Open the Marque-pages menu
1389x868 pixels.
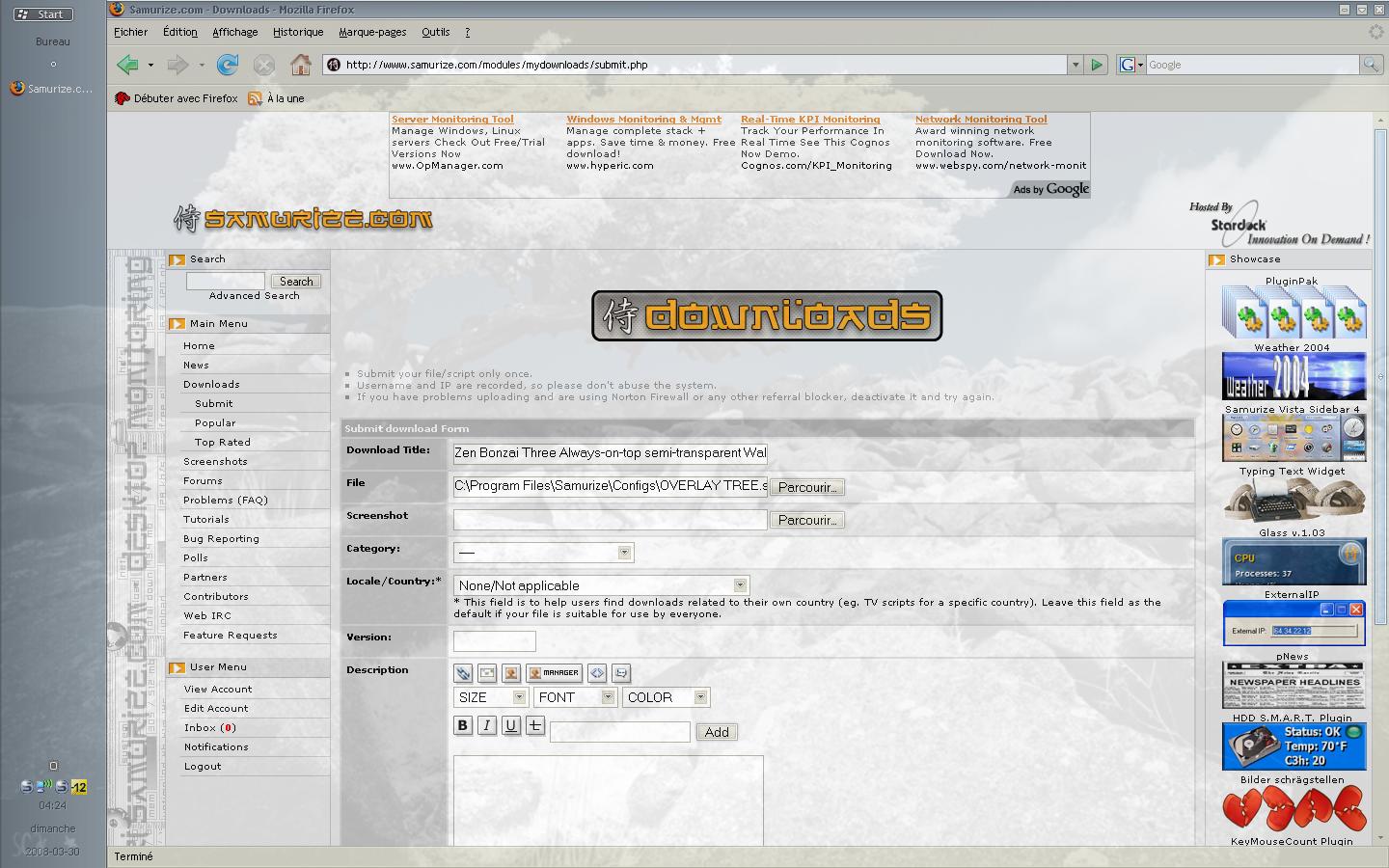372,32
